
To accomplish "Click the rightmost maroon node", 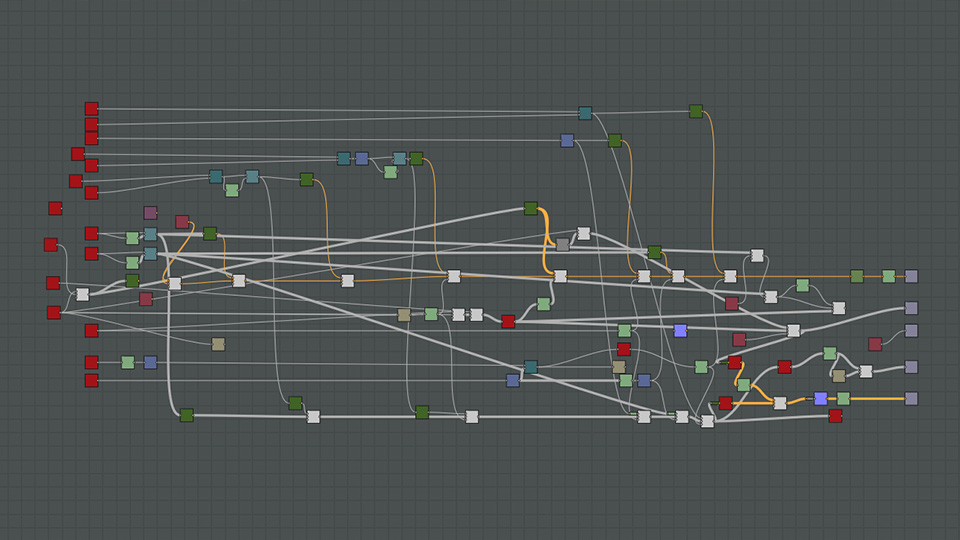I will pyautogui.click(x=875, y=344).
